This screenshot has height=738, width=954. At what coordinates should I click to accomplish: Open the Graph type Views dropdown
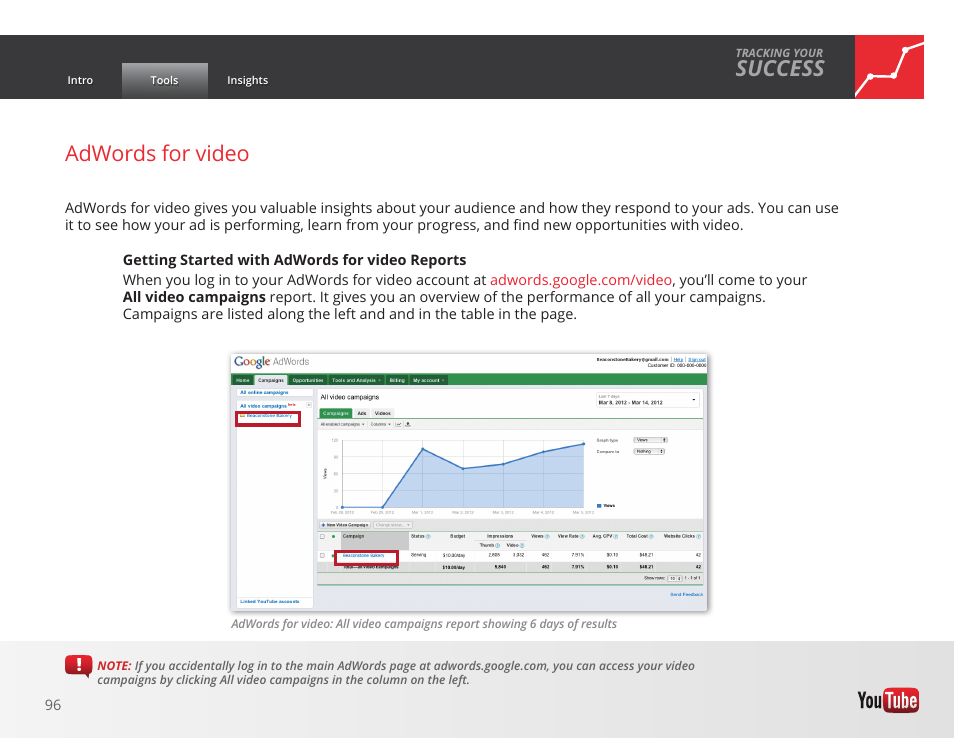[650, 440]
